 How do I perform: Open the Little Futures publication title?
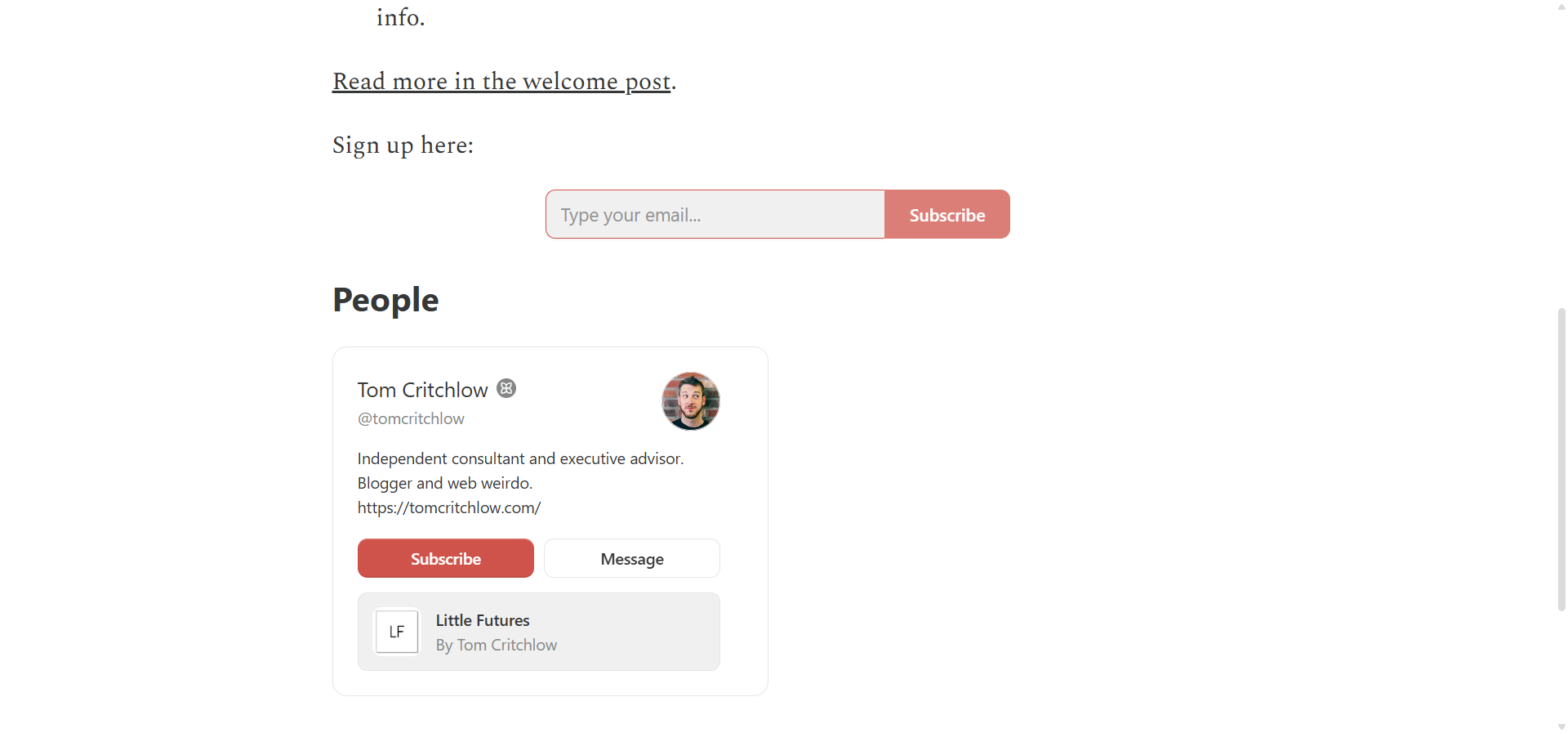(482, 620)
